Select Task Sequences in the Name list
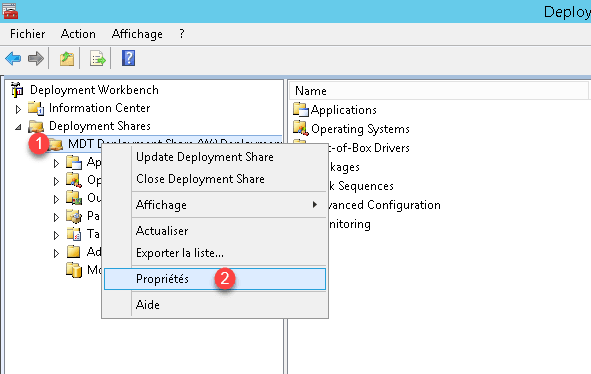 click(x=361, y=186)
